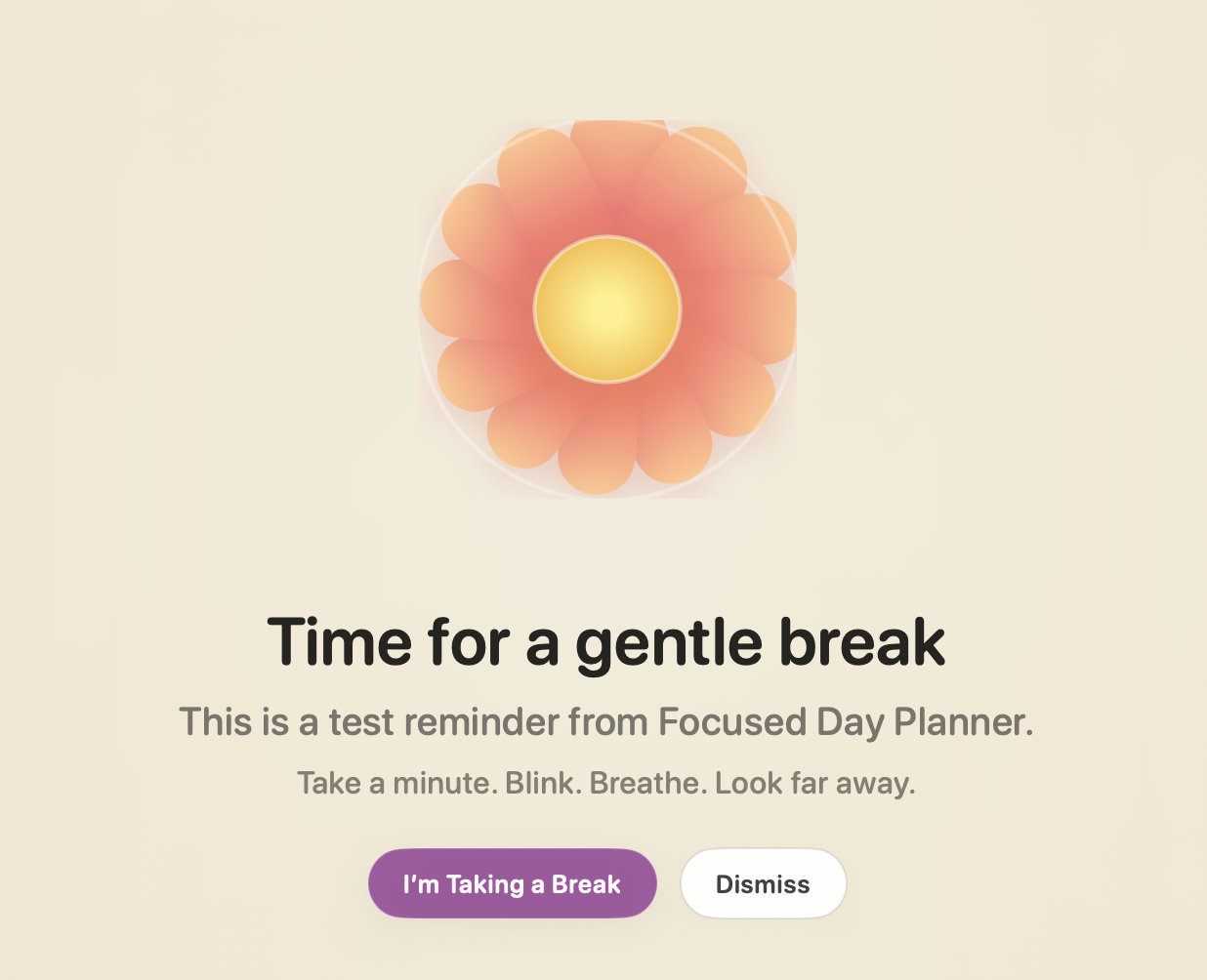
Task: Click the I'm Taking a Break button
Action: tap(512, 883)
